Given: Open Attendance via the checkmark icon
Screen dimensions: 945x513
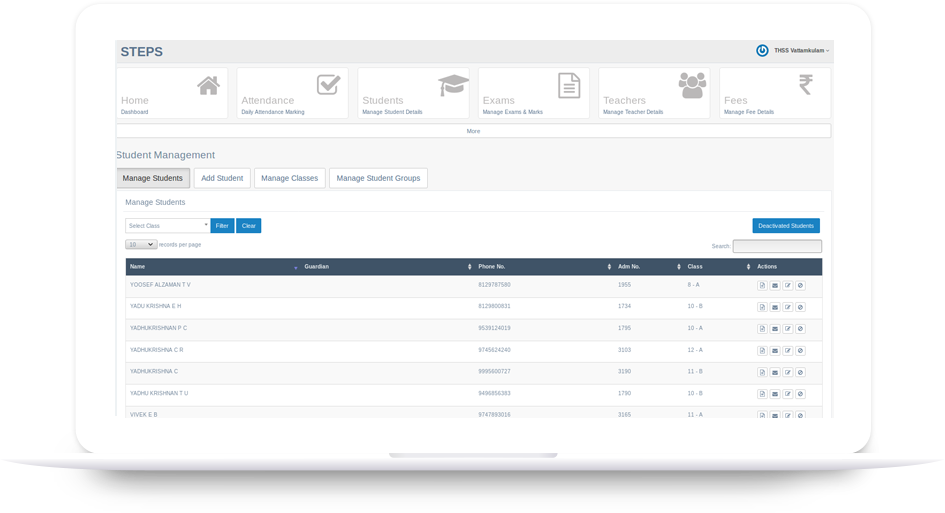Looking at the screenshot, I should (328, 85).
